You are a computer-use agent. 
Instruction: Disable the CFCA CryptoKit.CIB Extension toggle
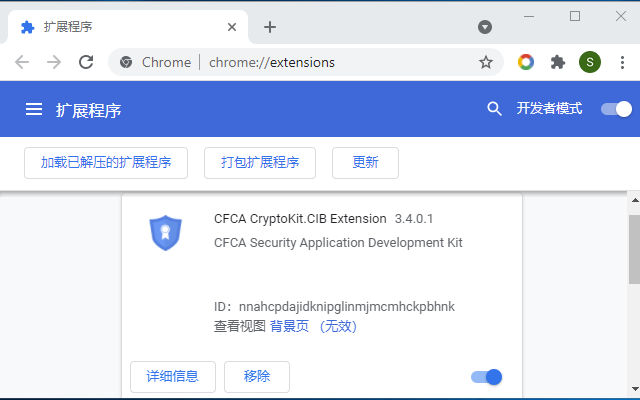tap(487, 377)
